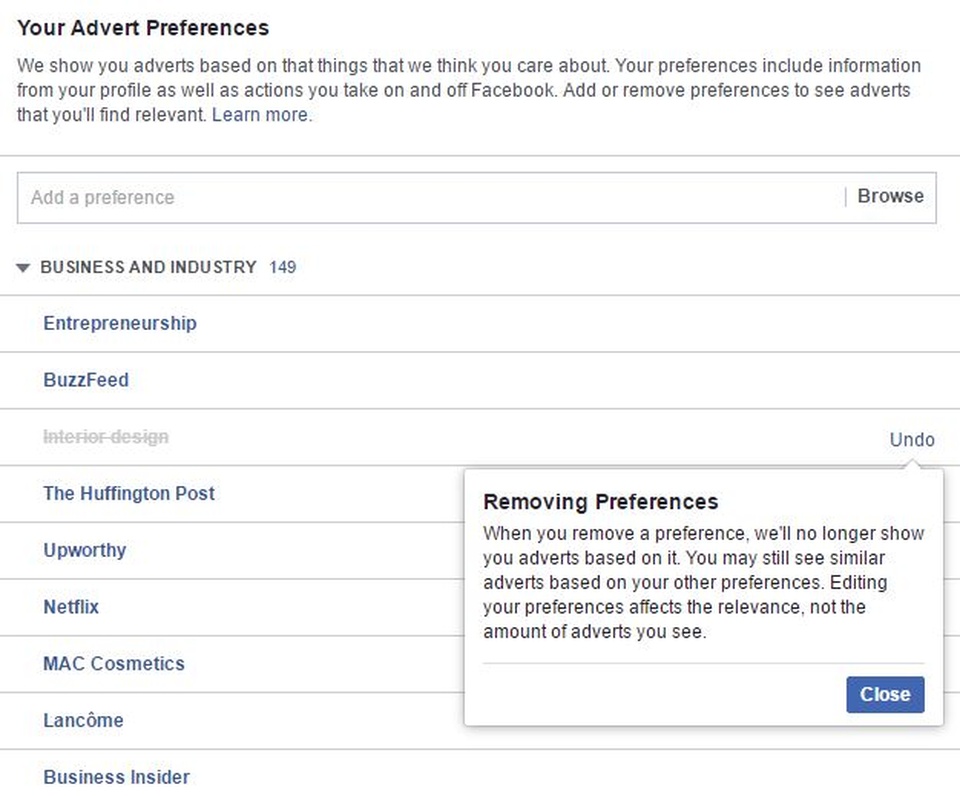
Task: Select The Huffington Post preference
Action: [x=129, y=493]
